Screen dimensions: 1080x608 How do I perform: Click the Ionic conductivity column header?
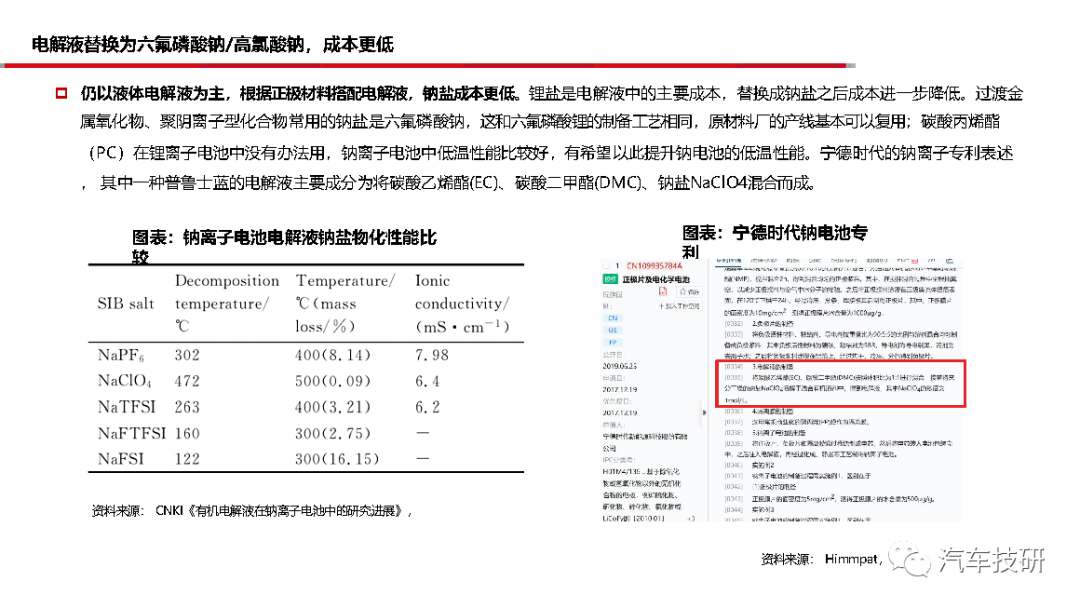[462, 304]
